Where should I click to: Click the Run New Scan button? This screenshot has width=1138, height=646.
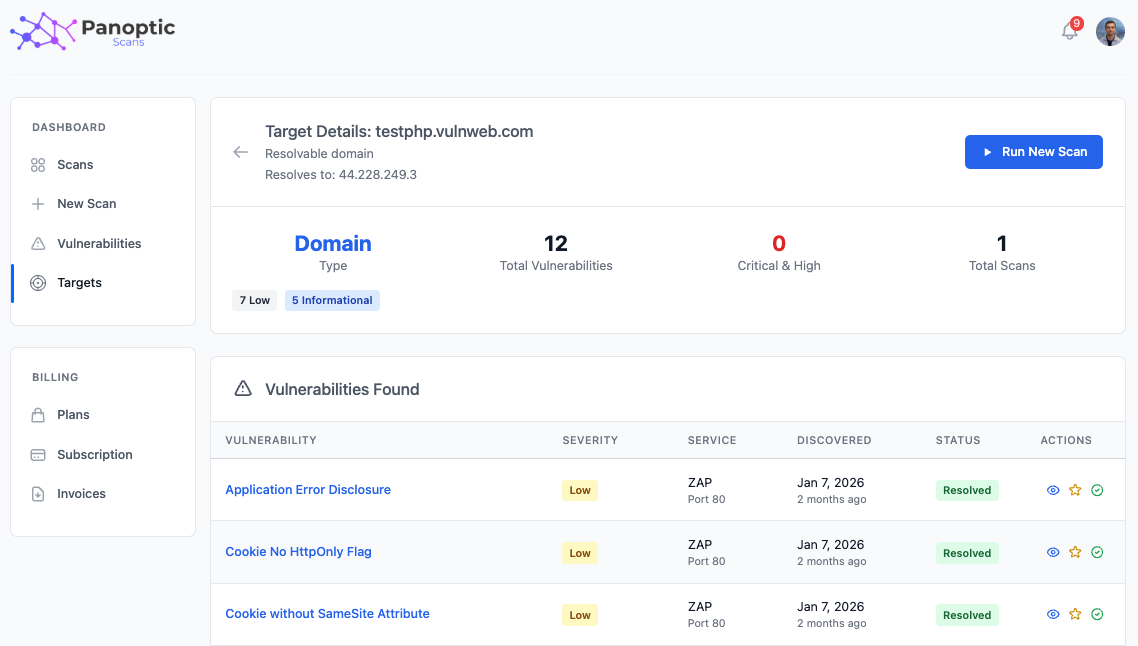click(x=1033, y=151)
